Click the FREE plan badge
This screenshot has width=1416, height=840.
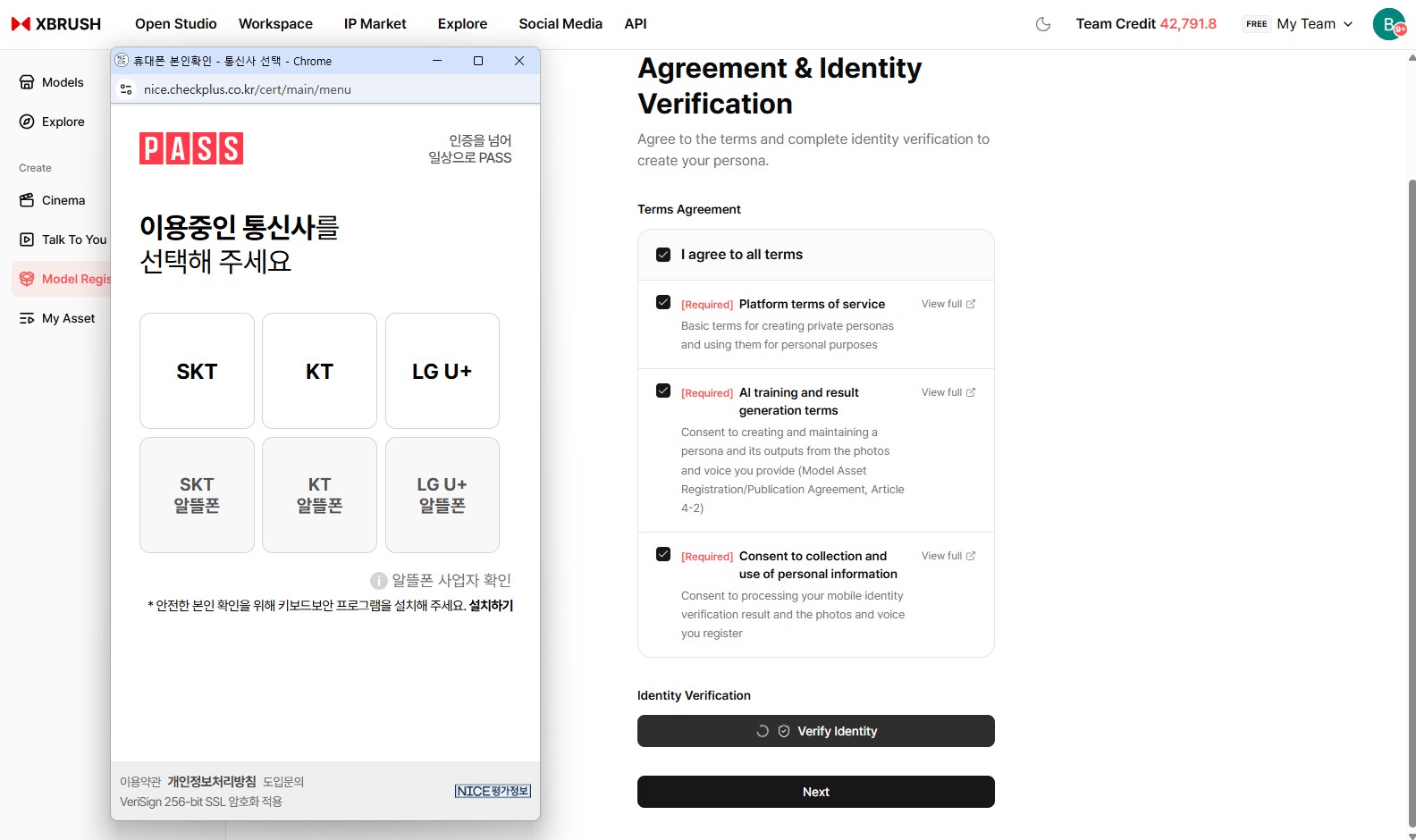(1256, 24)
